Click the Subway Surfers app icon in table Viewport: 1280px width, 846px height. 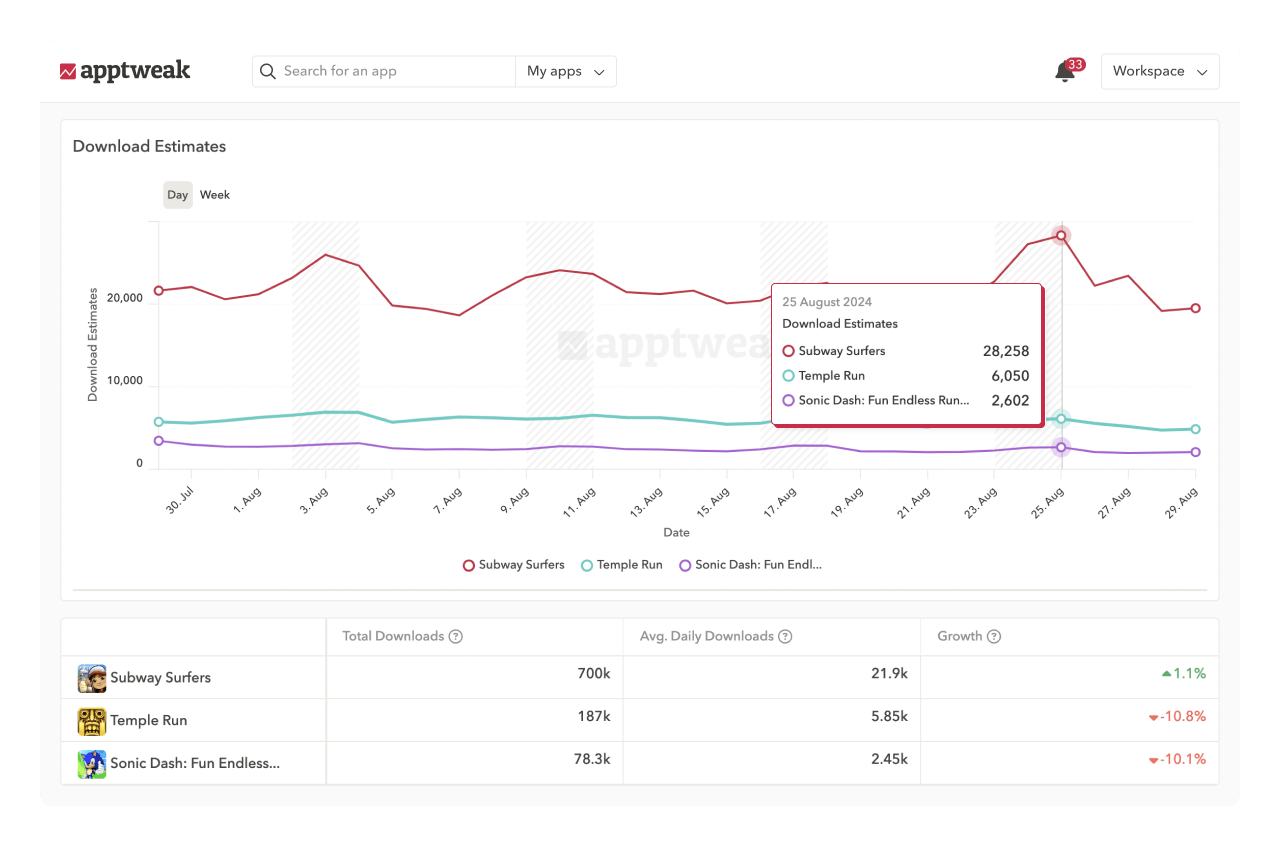91,677
